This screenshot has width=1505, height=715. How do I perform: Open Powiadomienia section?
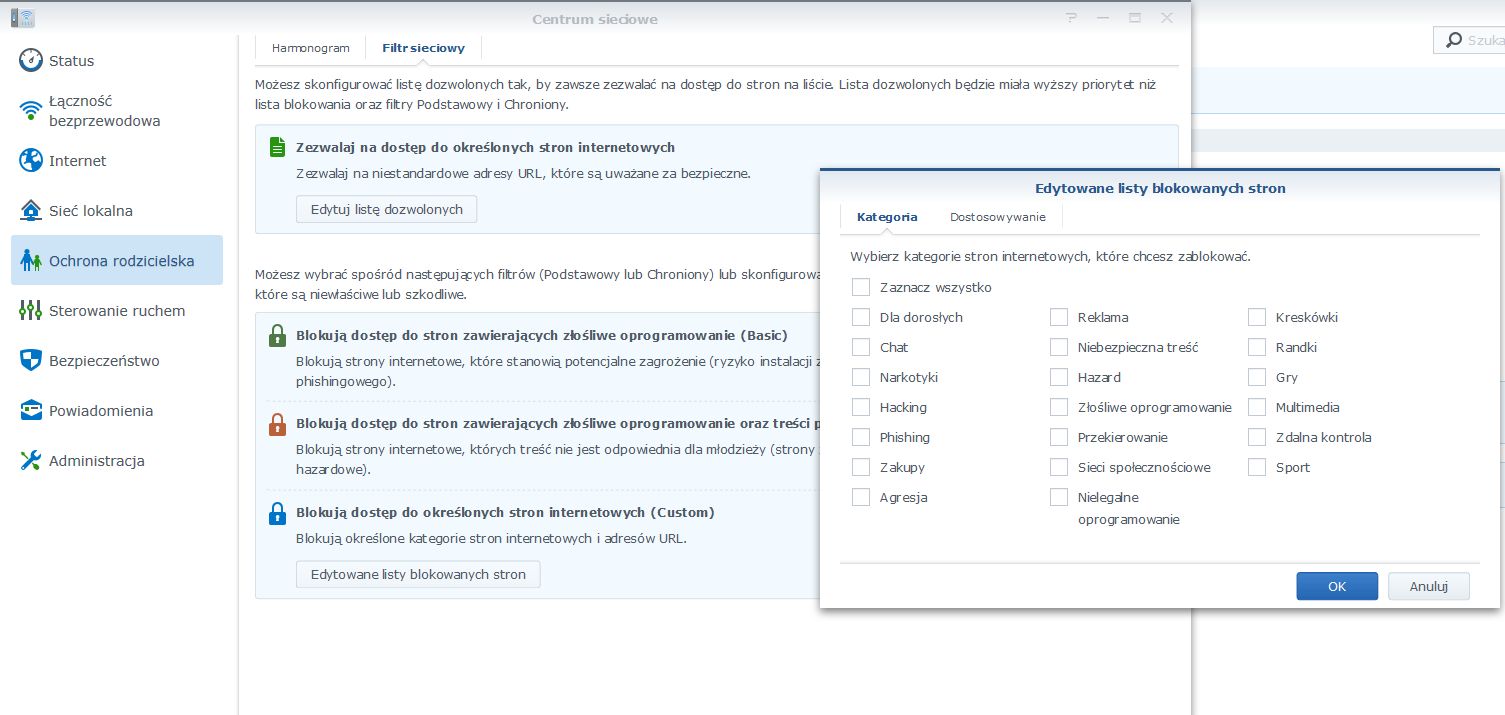coord(117,410)
